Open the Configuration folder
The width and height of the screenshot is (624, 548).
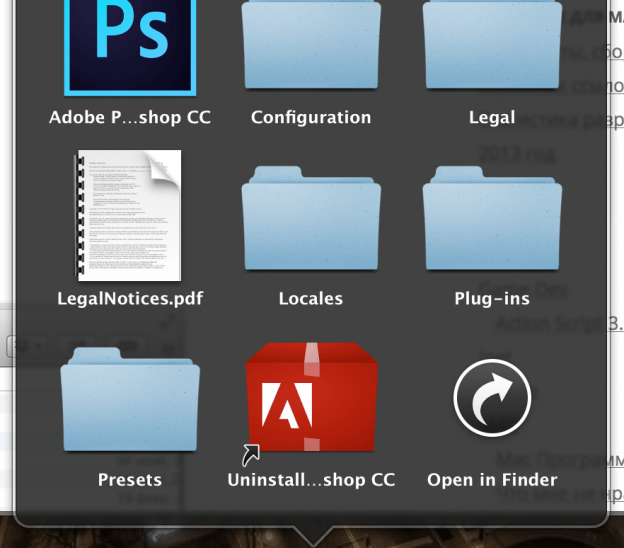pyautogui.click(x=311, y=45)
